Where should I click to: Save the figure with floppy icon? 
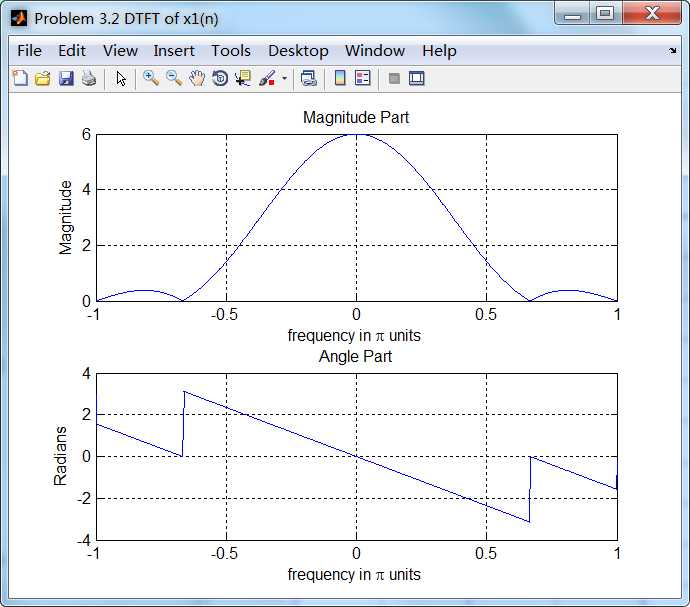click(66, 79)
